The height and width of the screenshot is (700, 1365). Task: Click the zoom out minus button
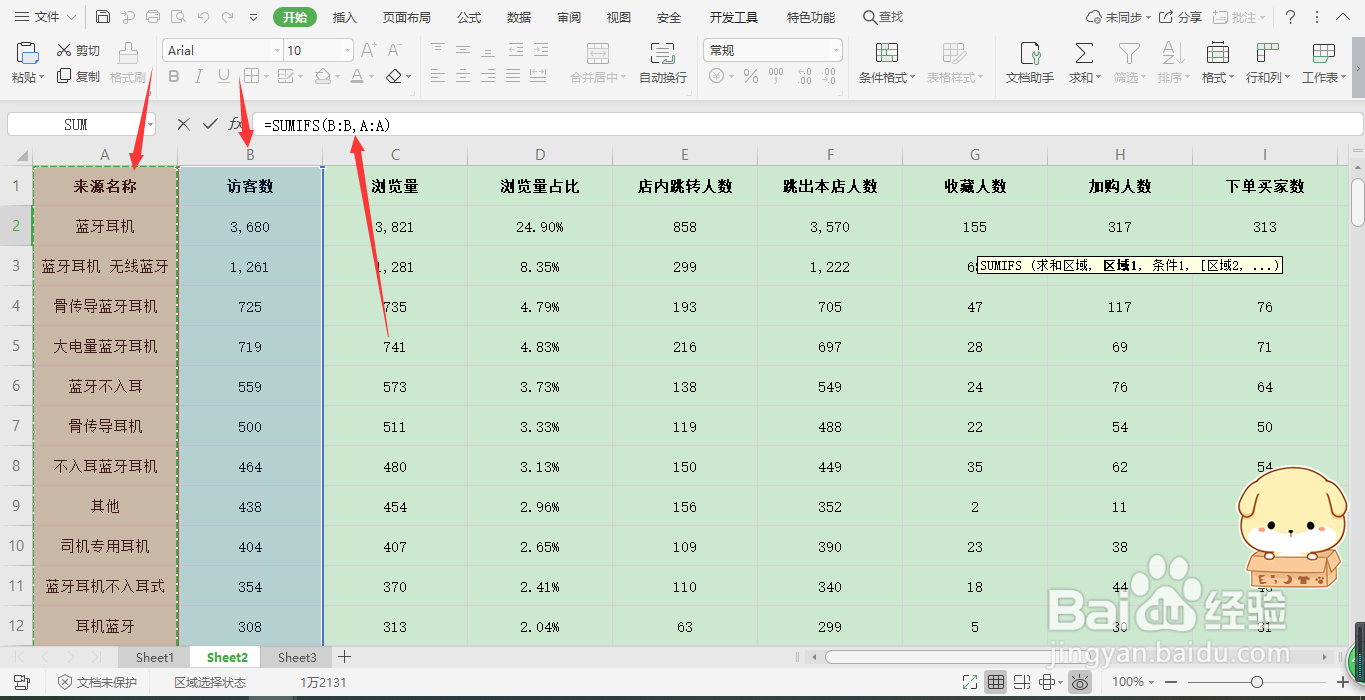1171,681
